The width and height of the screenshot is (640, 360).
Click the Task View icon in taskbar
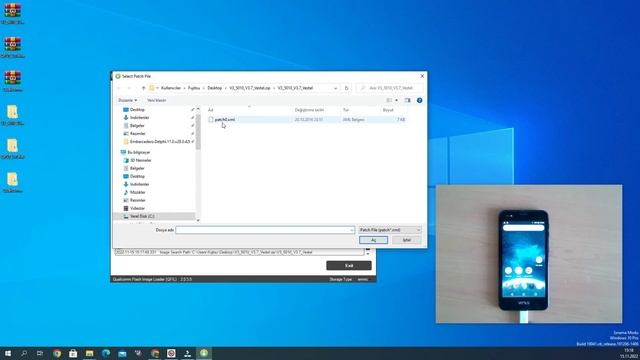[40, 353]
